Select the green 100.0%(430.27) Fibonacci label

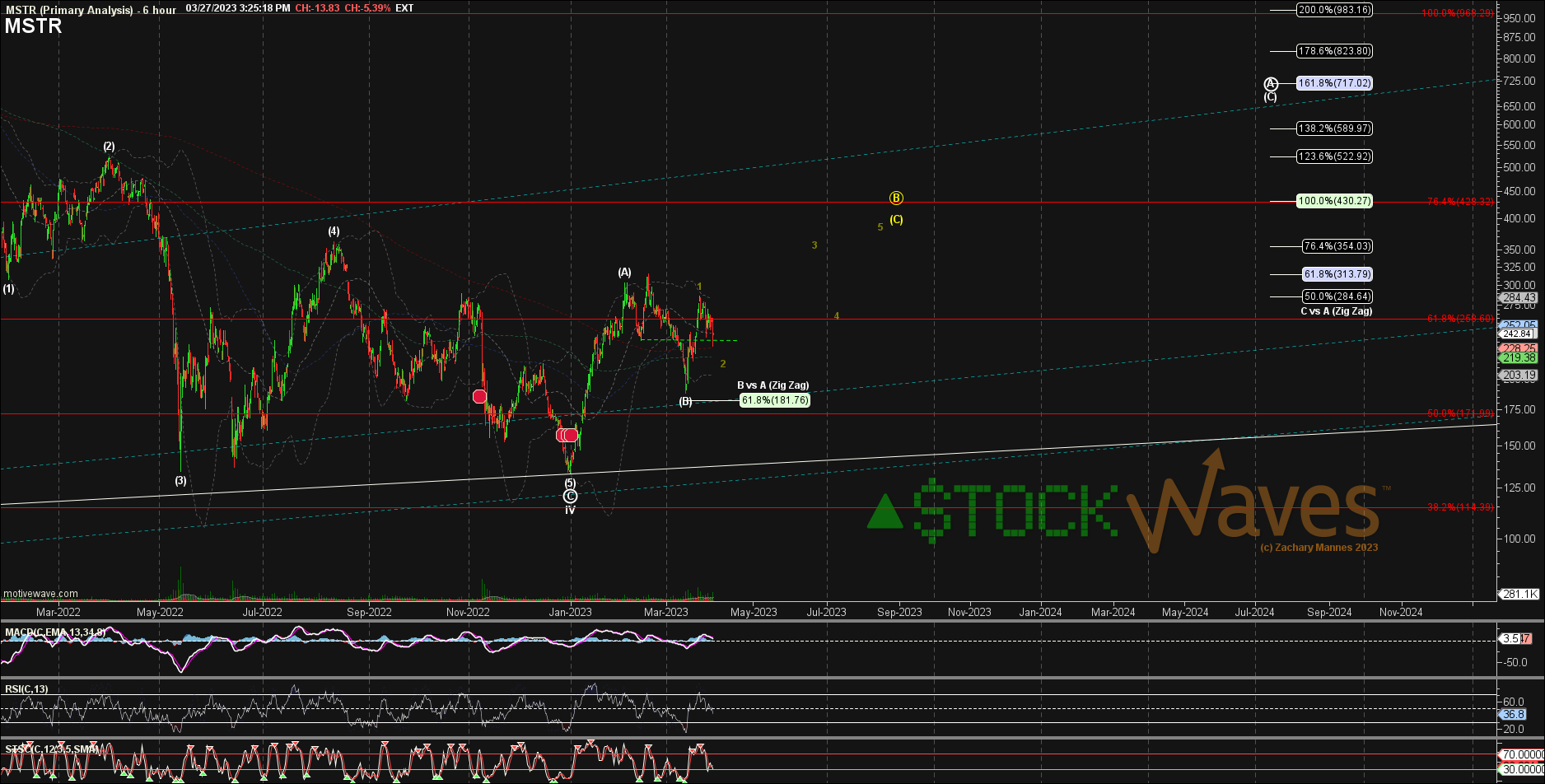pyautogui.click(x=1334, y=201)
